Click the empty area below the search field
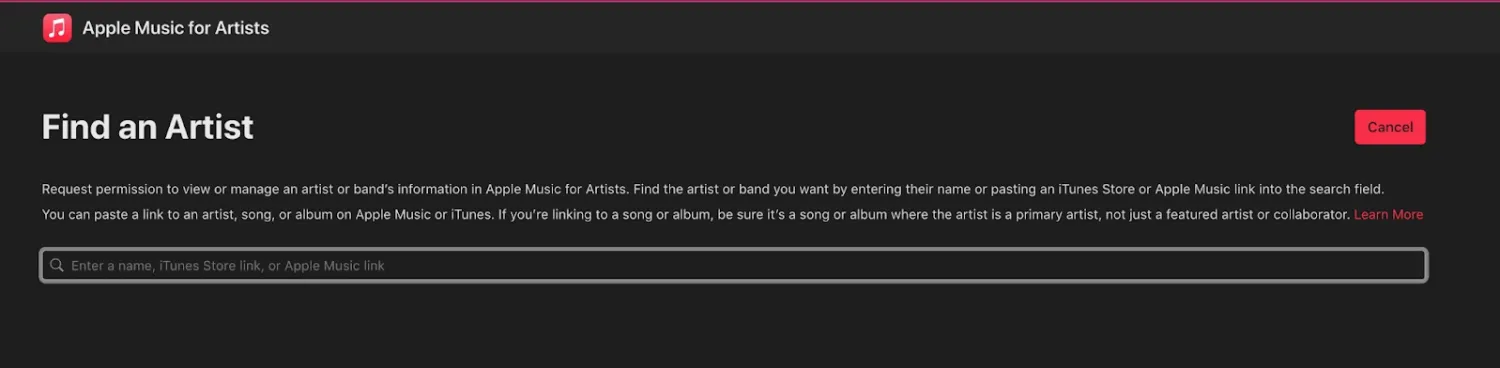 tap(733, 325)
